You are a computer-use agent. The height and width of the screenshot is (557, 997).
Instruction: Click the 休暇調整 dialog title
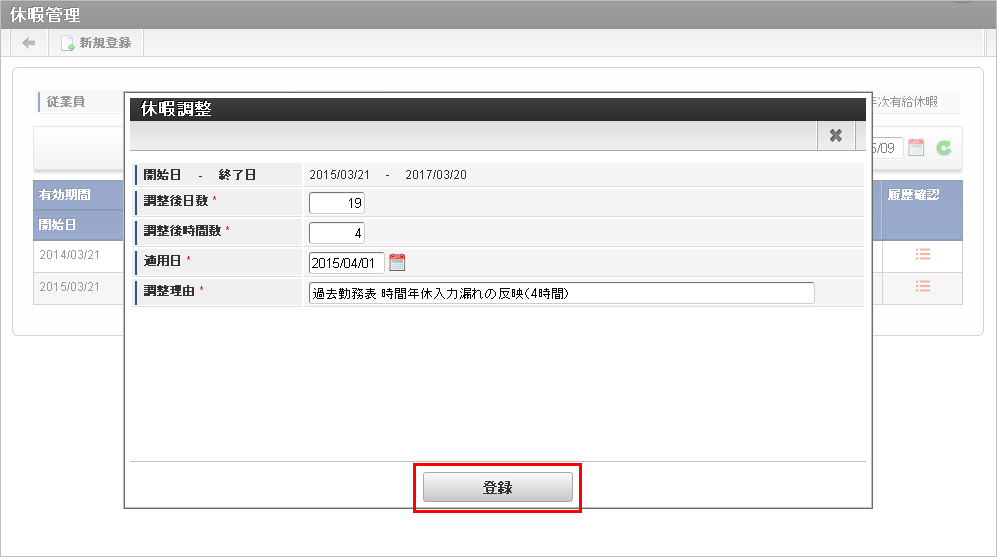click(x=176, y=109)
